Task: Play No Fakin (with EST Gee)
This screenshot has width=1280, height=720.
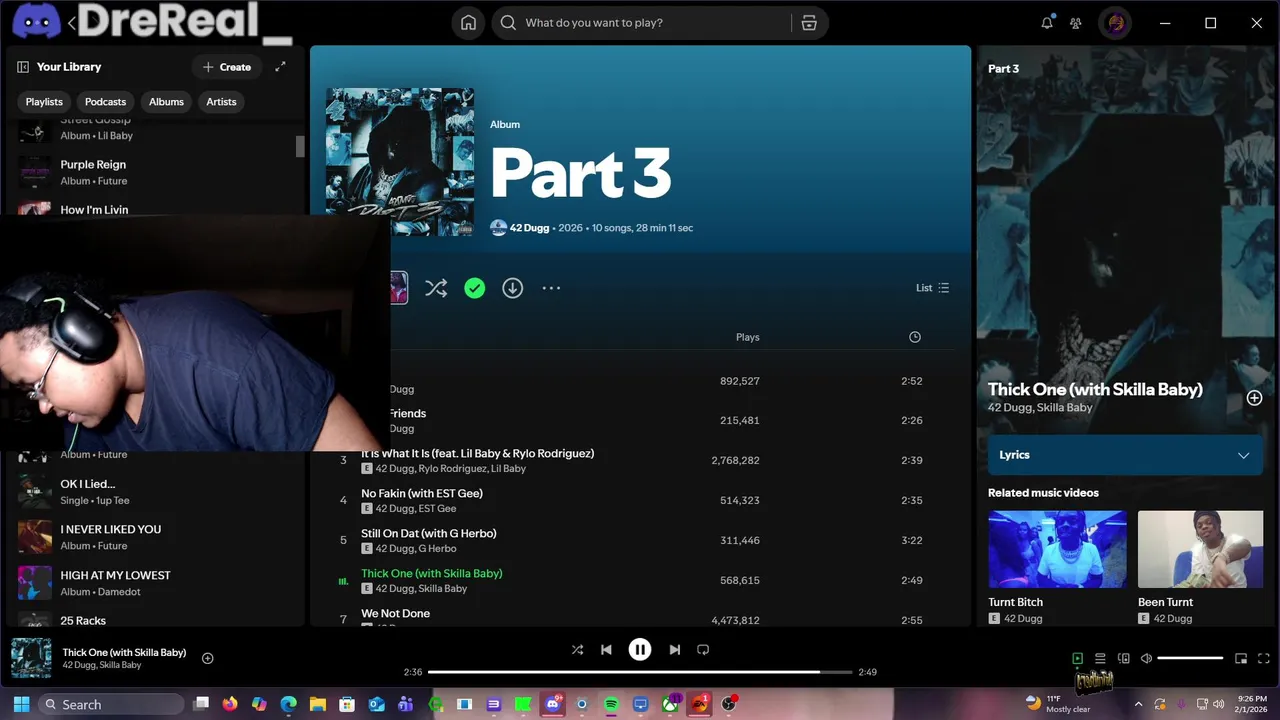Action: pyautogui.click(x=422, y=494)
